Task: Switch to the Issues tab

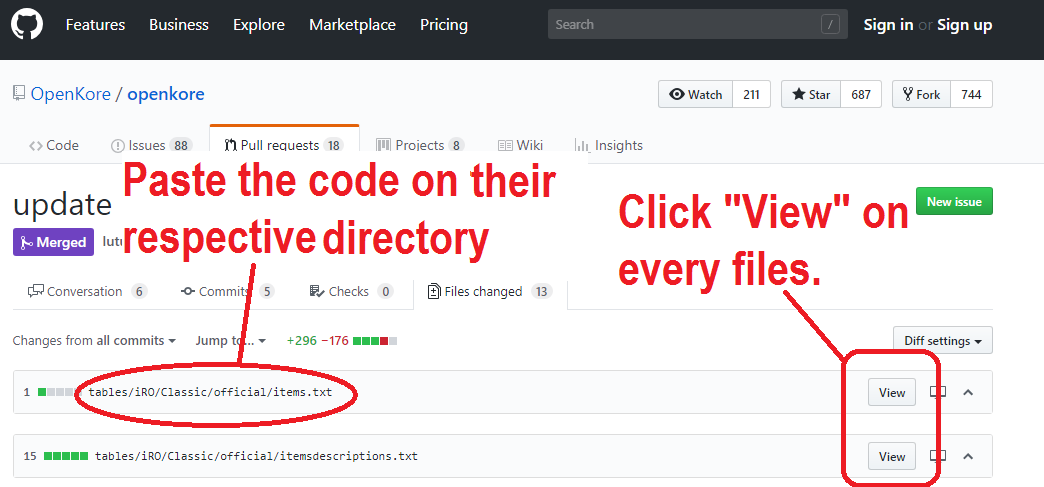Action: 151,145
